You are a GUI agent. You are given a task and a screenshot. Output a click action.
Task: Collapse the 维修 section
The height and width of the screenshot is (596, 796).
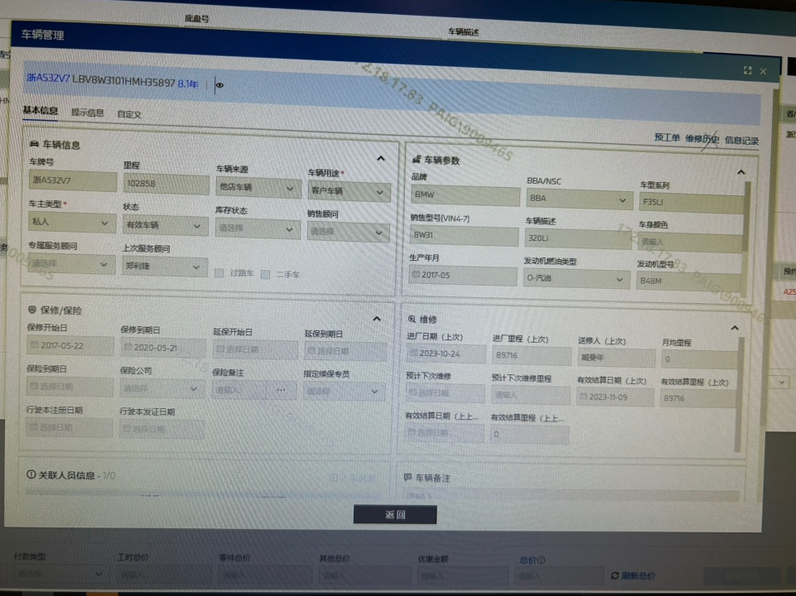[x=734, y=328]
